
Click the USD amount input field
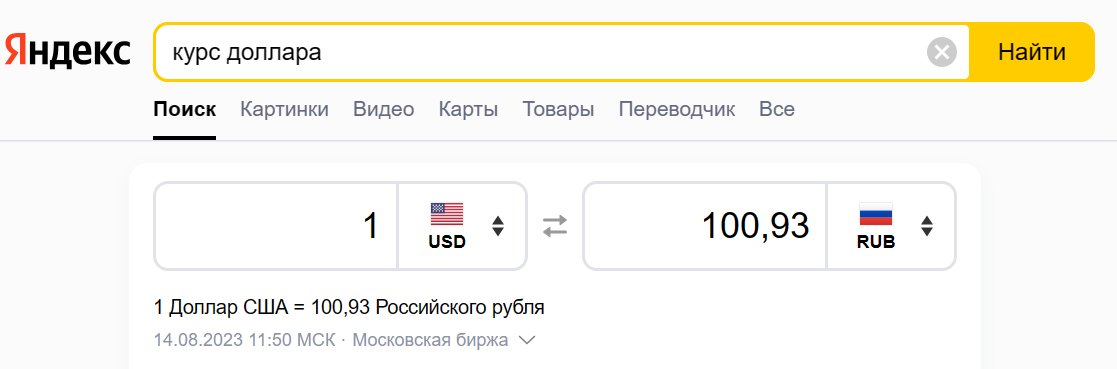coord(276,227)
